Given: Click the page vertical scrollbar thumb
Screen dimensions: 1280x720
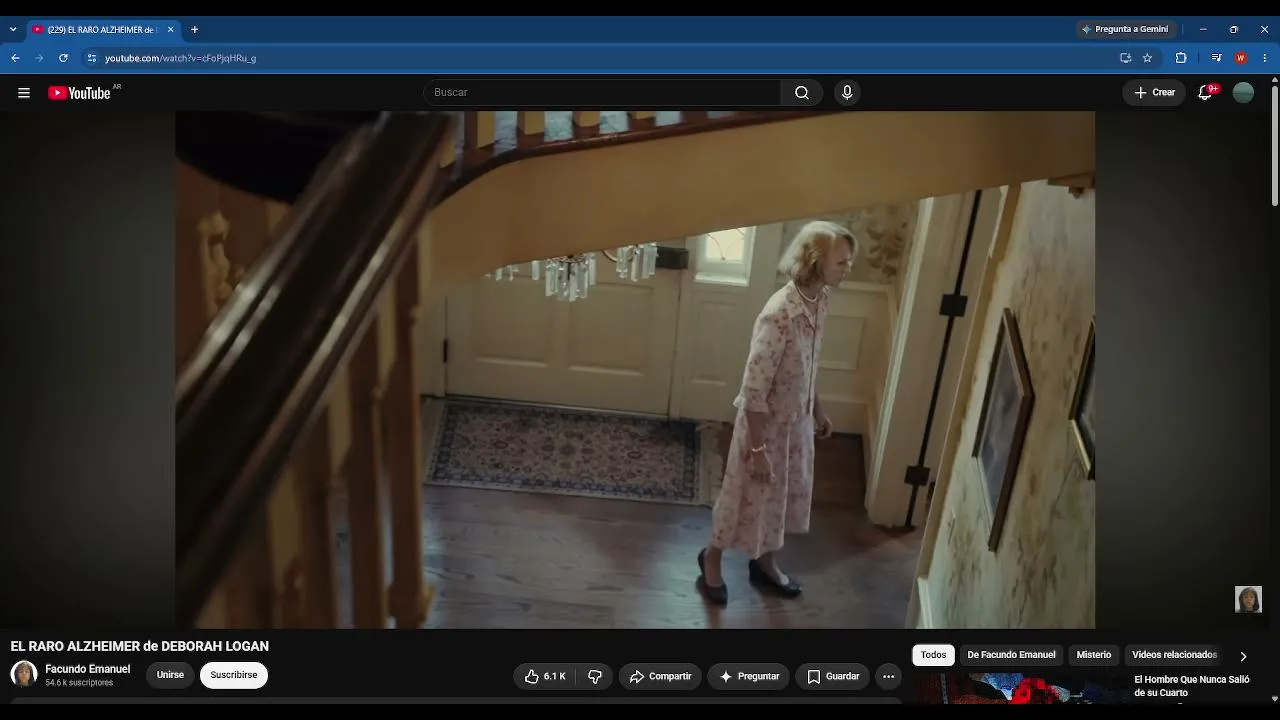Looking at the screenshot, I should (x=1275, y=145).
